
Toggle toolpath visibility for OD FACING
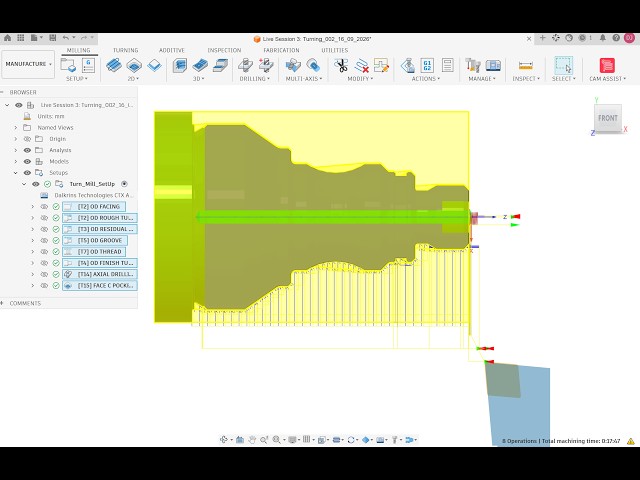pyautogui.click(x=44, y=207)
